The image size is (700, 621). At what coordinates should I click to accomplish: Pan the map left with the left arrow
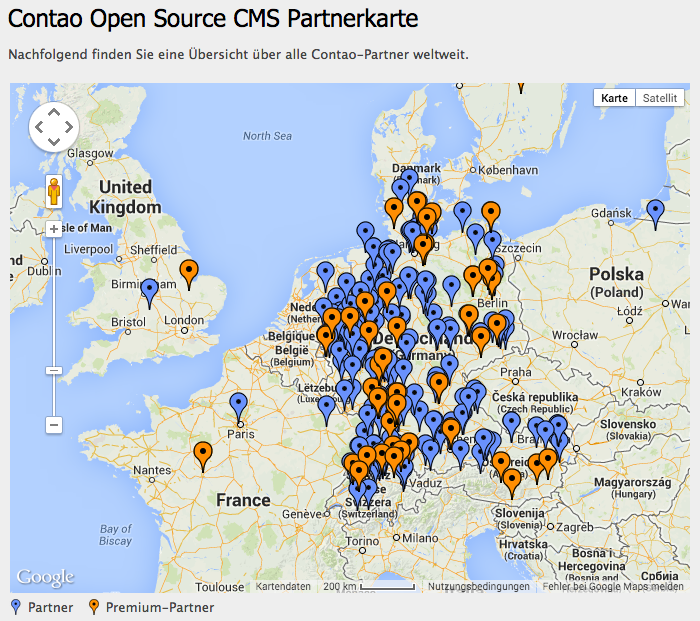tap(38, 127)
